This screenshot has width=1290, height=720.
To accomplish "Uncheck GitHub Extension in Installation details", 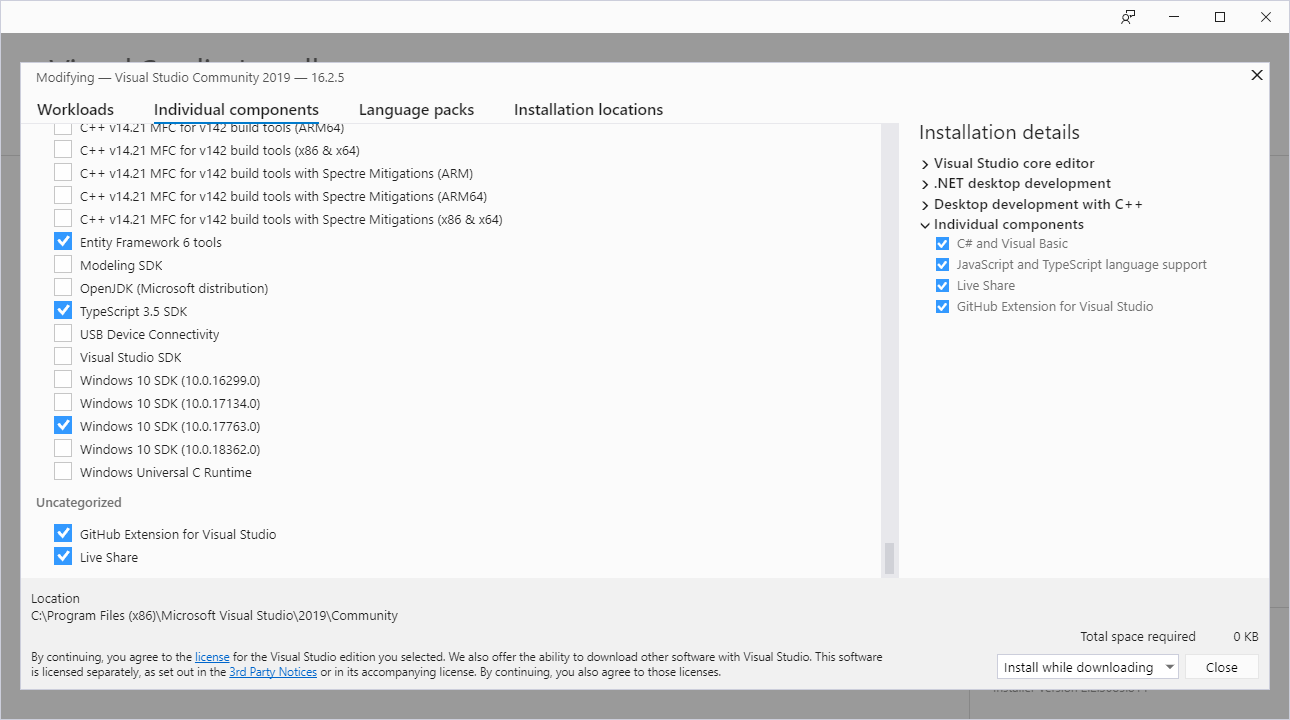I will [942, 307].
